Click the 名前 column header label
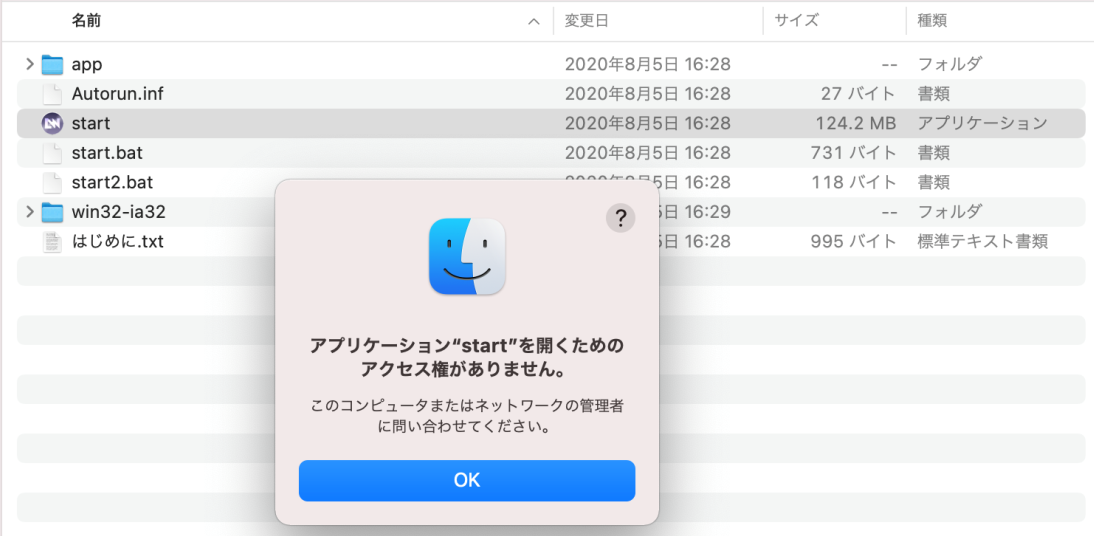1094x536 pixels. tap(86, 20)
